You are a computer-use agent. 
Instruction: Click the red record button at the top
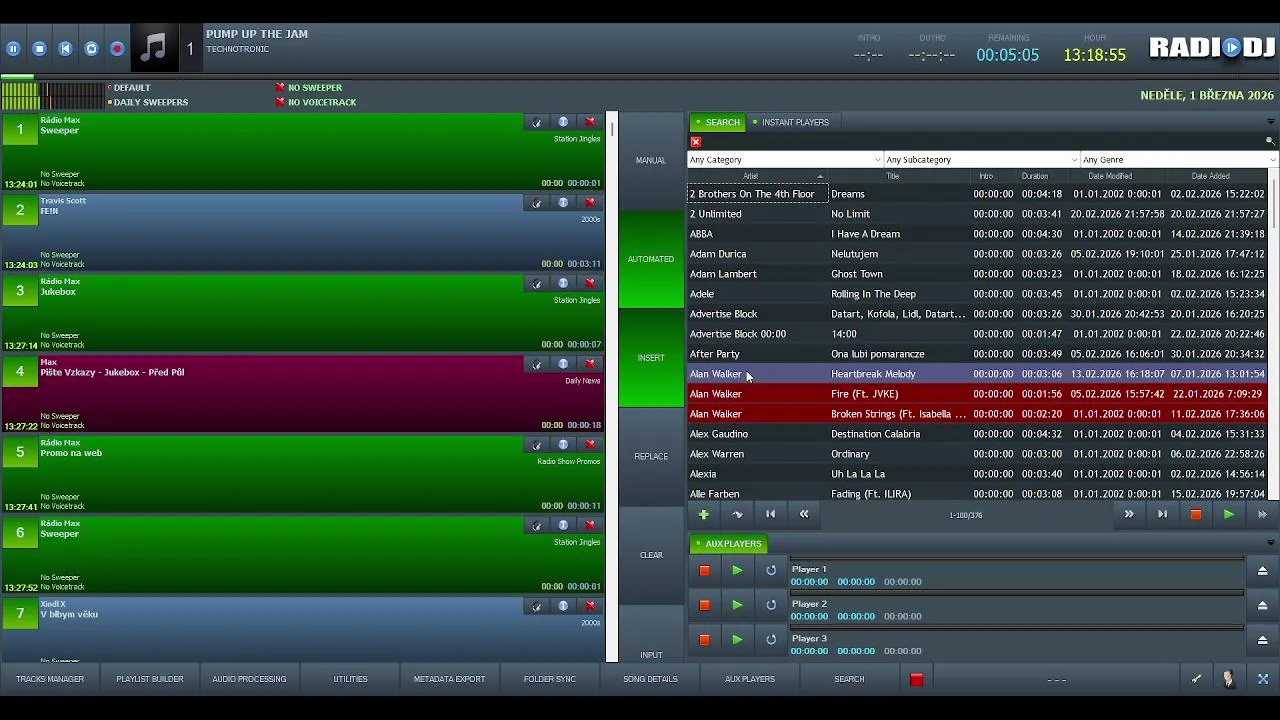pos(117,48)
